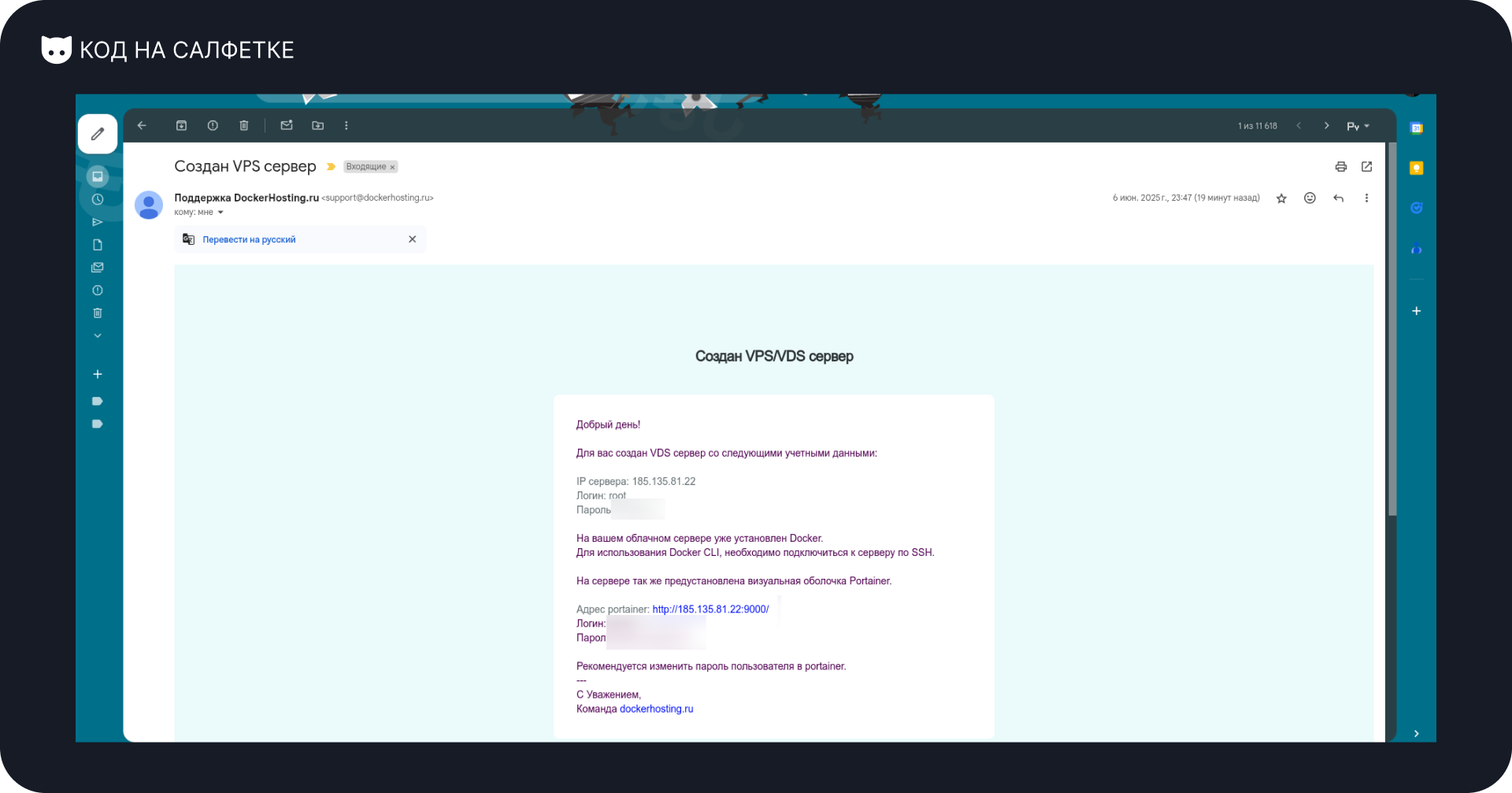Open Inbox in the left sidebar
This screenshot has width=1512, height=793.
click(x=98, y=176)
